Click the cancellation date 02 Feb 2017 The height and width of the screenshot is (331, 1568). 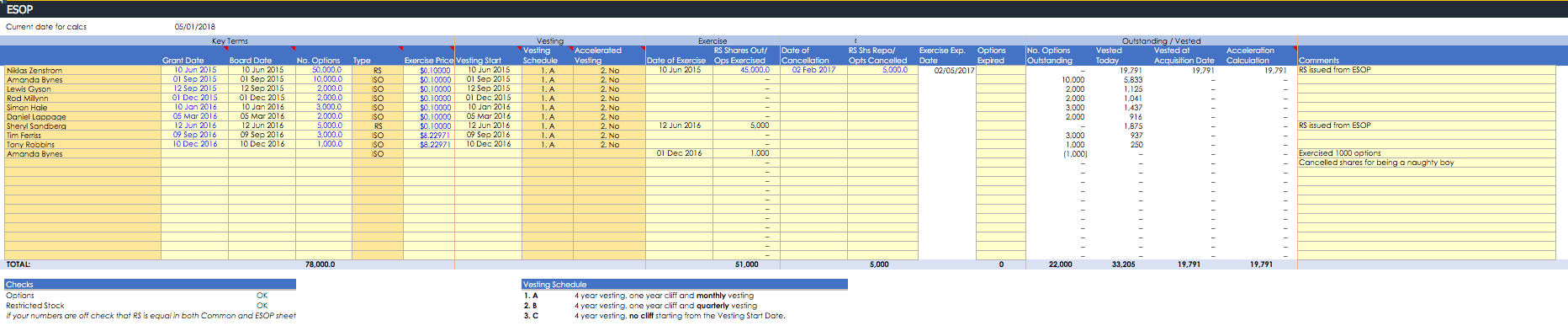coord(813,70)
